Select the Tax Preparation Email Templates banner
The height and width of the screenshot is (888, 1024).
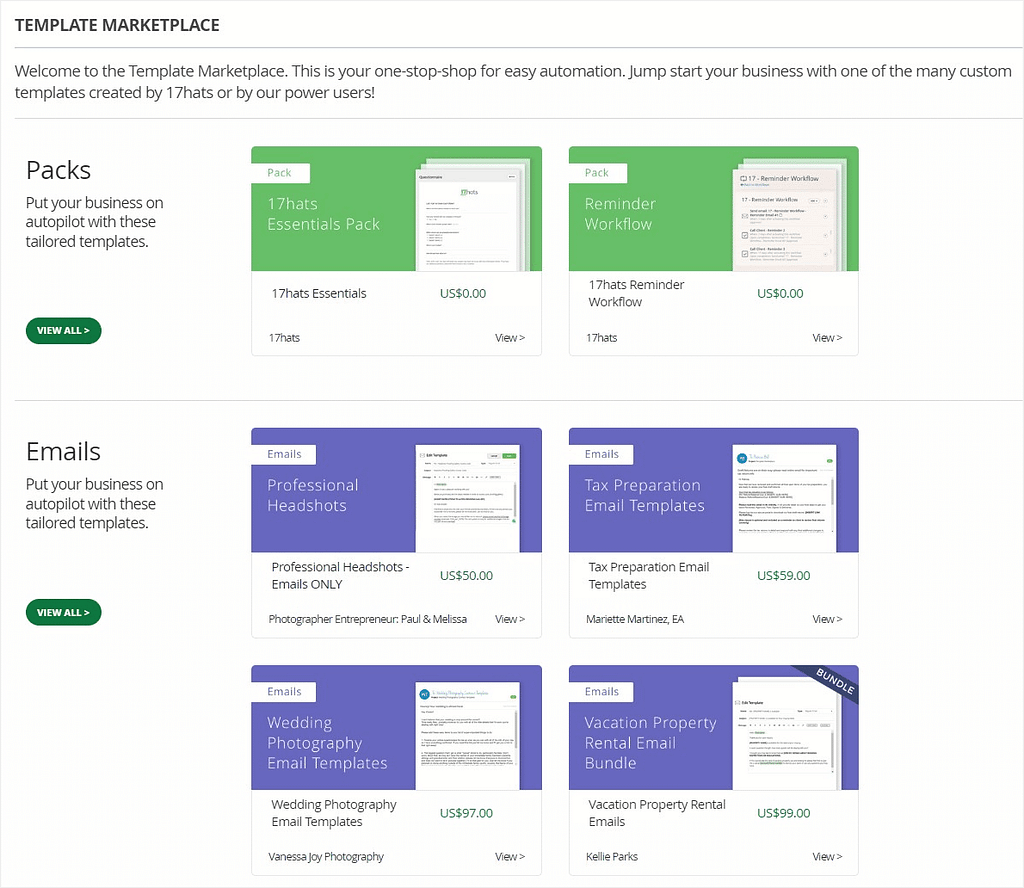714,490
